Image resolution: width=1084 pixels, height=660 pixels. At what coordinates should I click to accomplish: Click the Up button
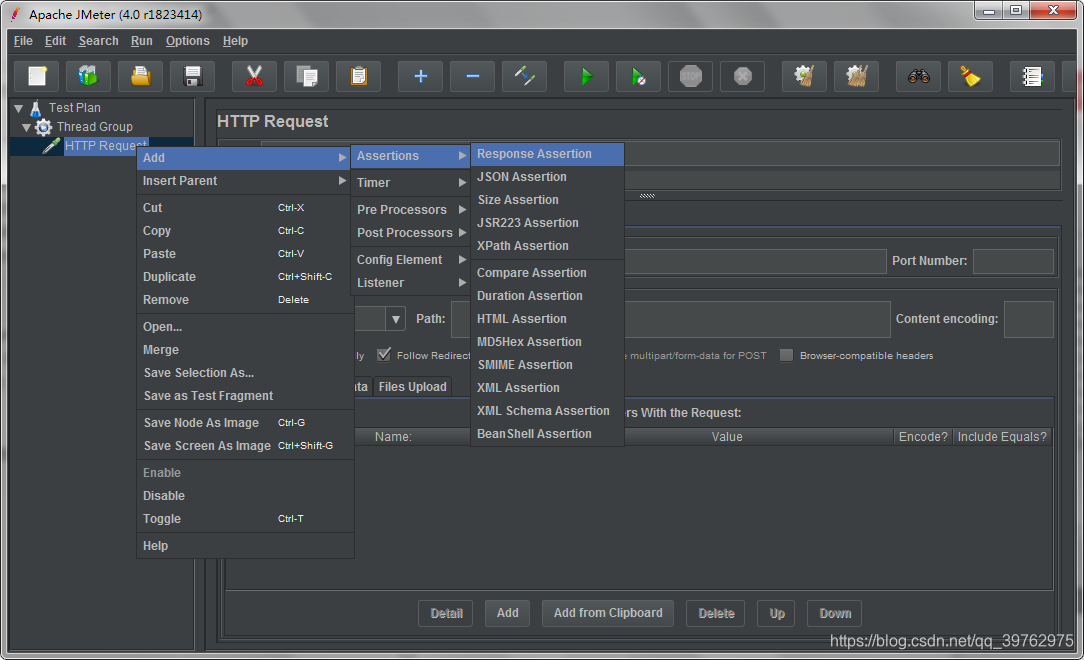click(x=776, y=613)
